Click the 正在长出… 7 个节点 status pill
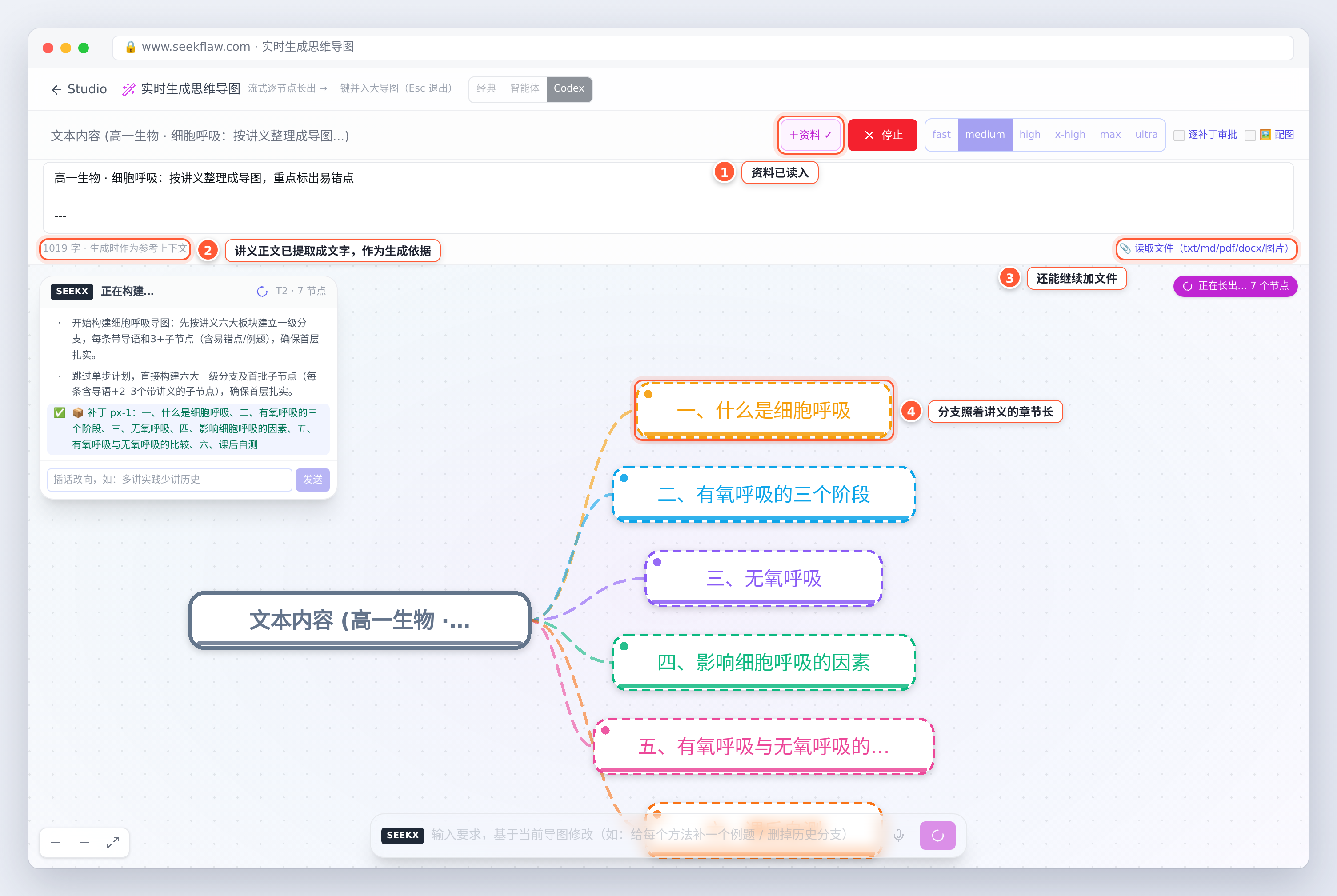Screen dimensions: 1337x896 click(1235, 286)
